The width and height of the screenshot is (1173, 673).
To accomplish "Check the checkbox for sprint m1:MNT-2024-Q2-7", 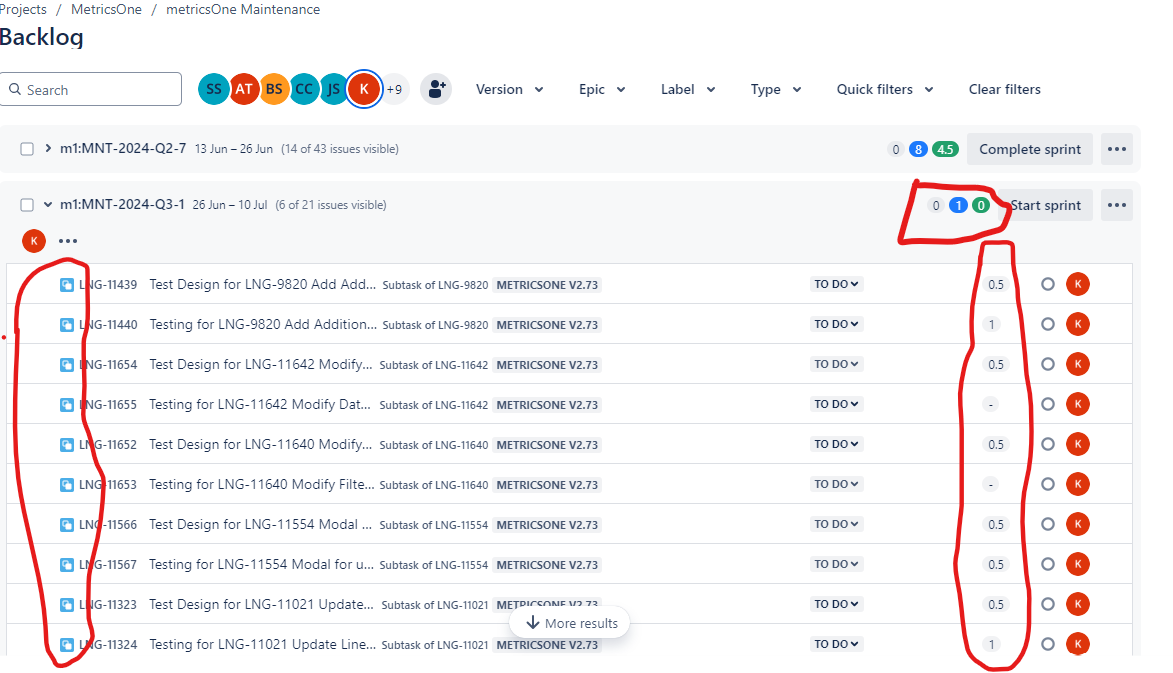I will tap(26, 148).
